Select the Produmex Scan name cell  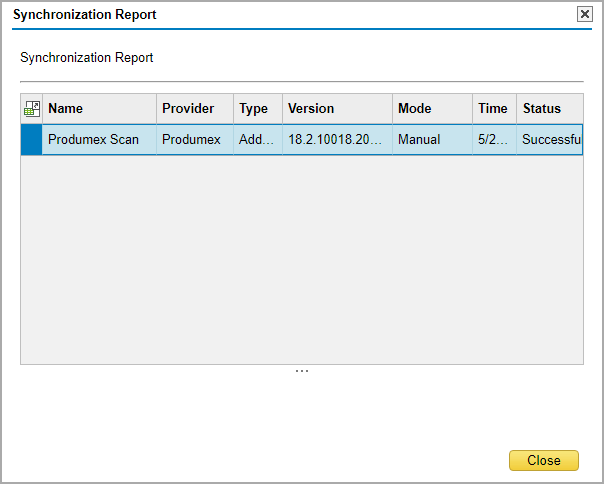point(98,140)
